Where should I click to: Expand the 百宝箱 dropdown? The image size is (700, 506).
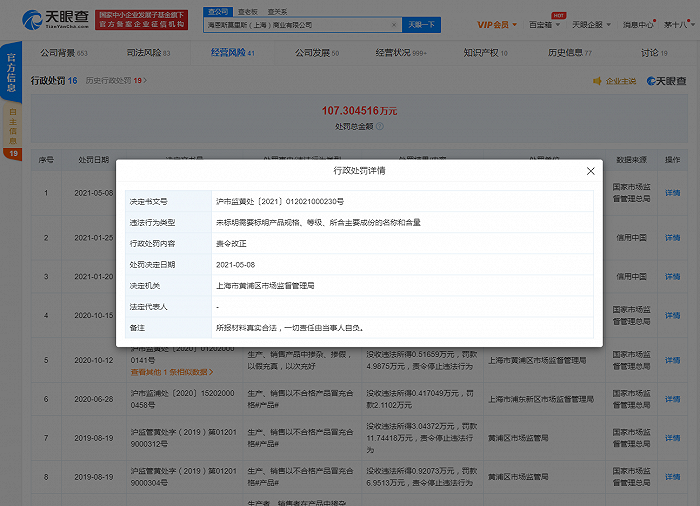click(544, 25)
